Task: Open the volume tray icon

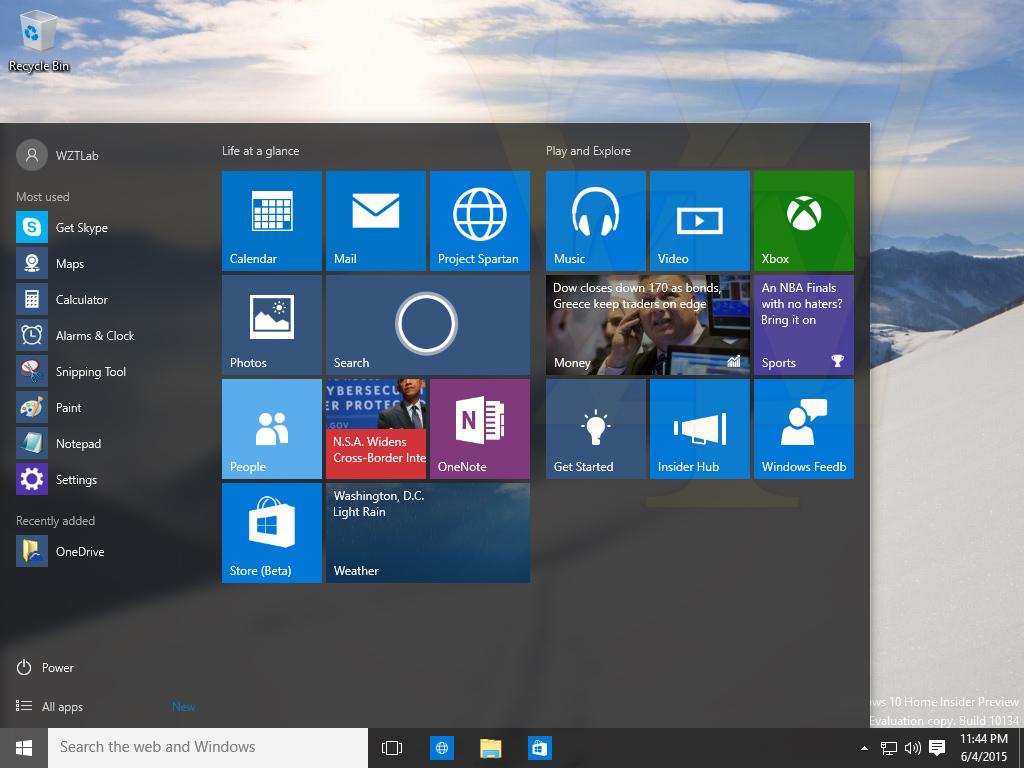Action: coord(912,748)
